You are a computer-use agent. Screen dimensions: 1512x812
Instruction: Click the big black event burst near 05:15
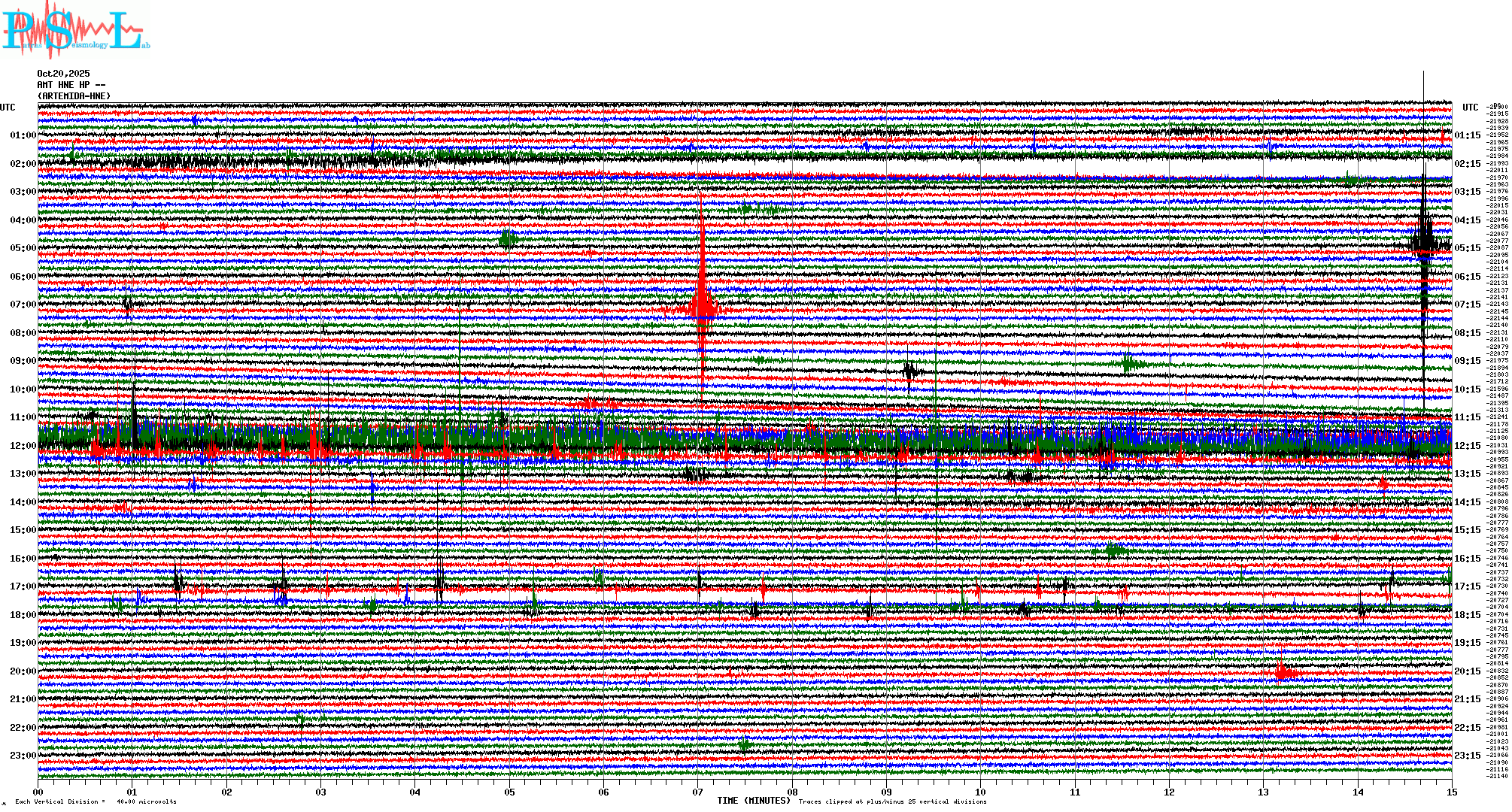point(1425,242)
